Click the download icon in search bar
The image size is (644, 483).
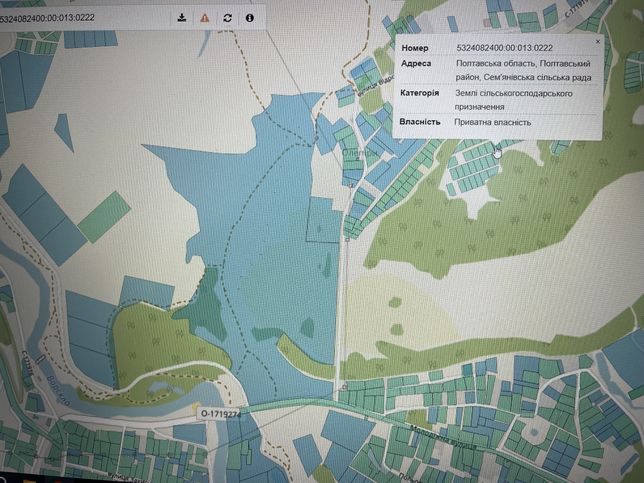coord(182,18)
